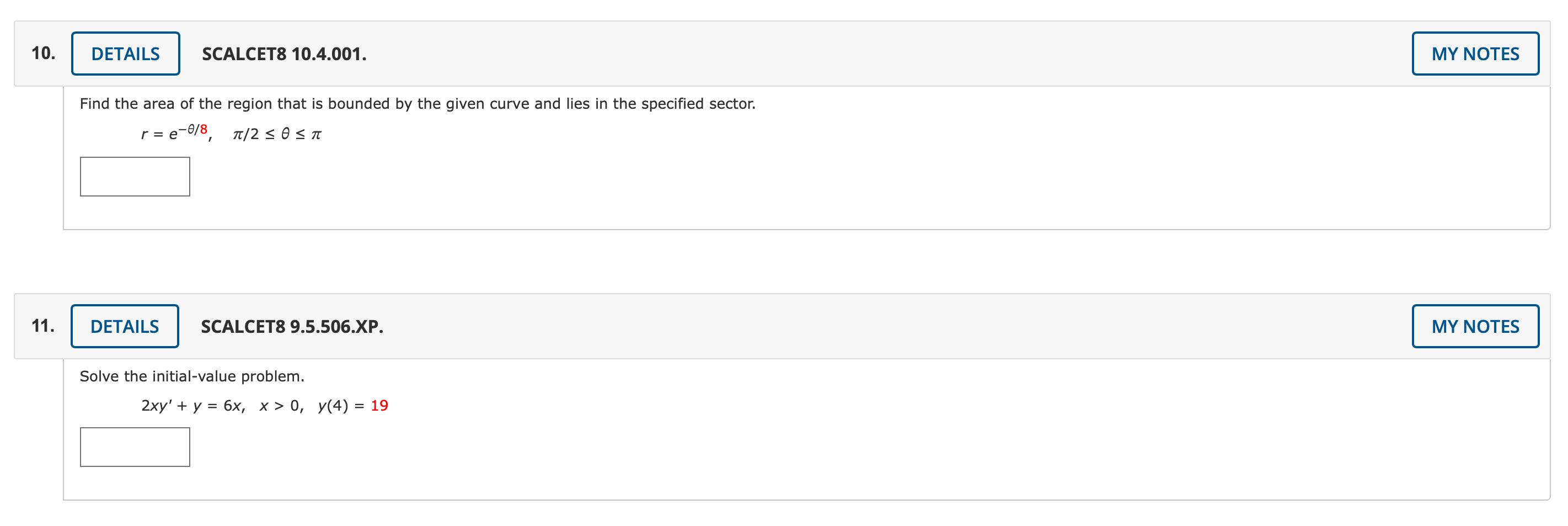The width and height of the screenshot is (1568, 526).
Task: Click the answer box for question 10
Action: (135, 177)
